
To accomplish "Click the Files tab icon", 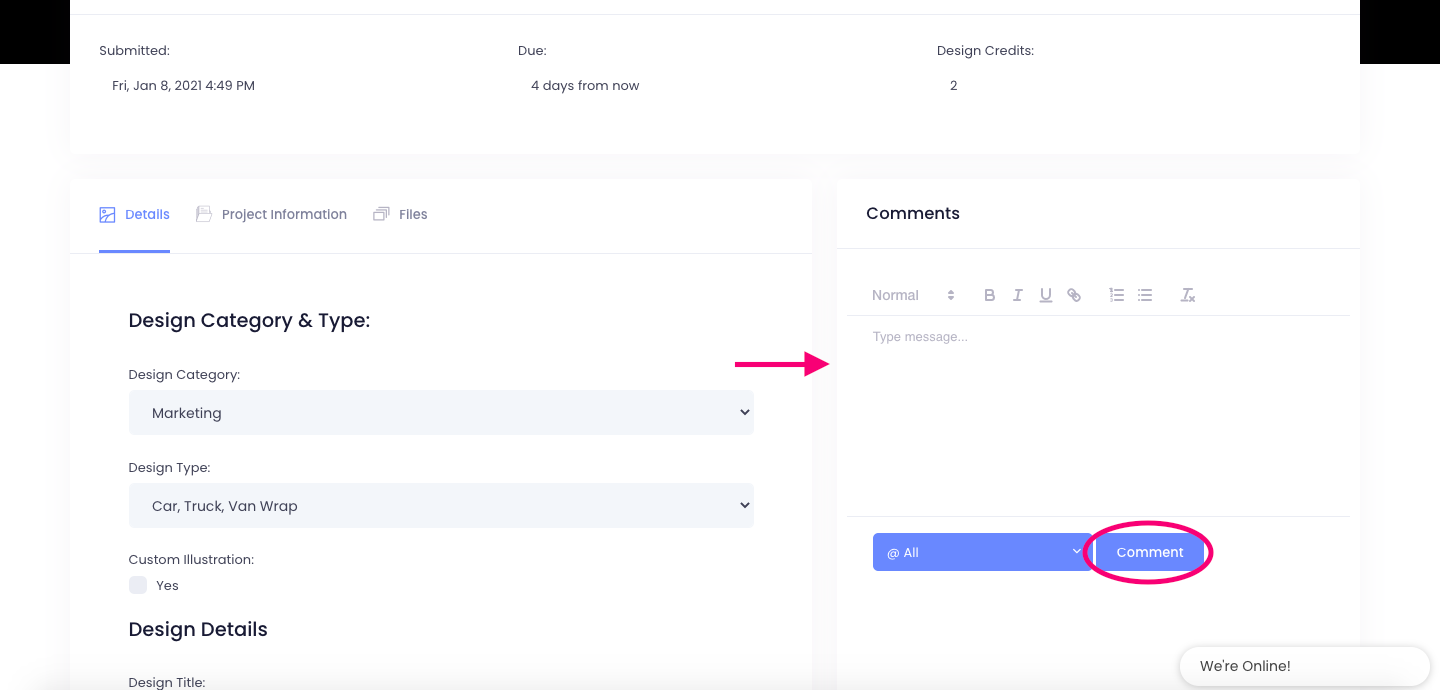I will click(381, 214).
